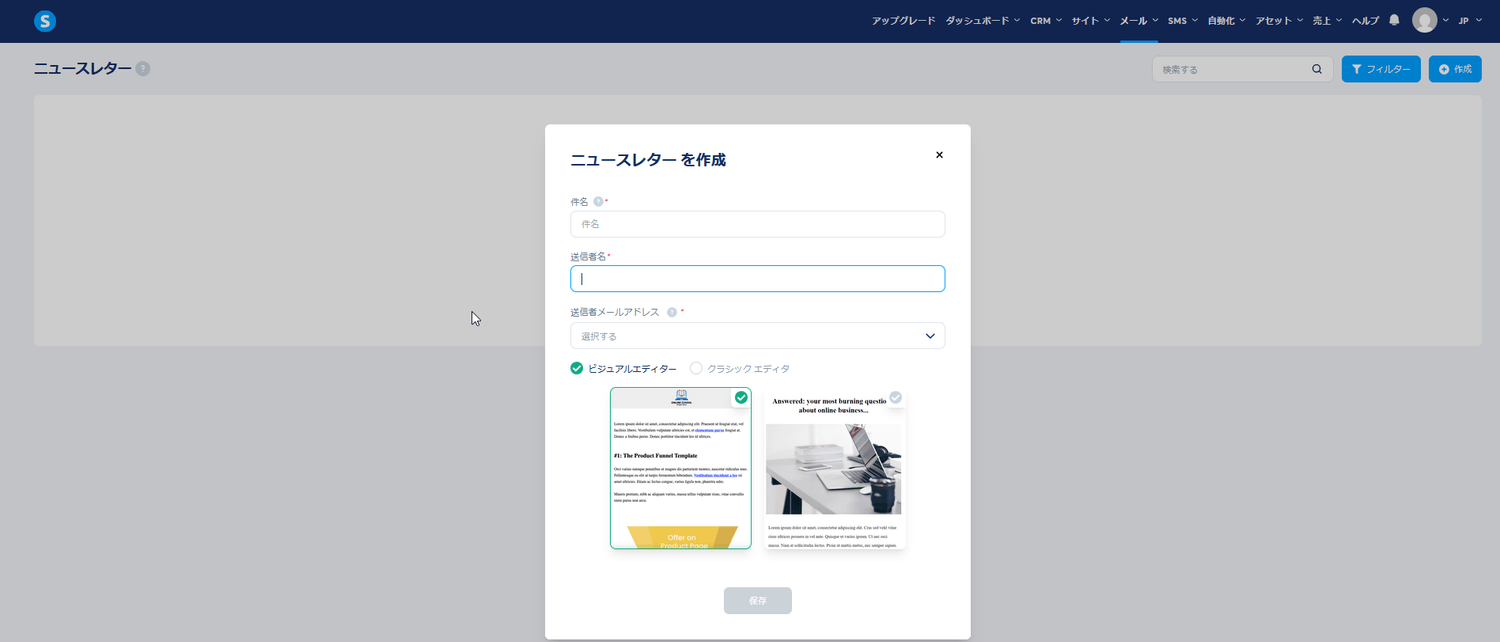Image resolution: width=1500 pixels, height=642 pixels.
Task: Toggle checkmark on the Product Funnel template
Action: click(x=741, y=397)
